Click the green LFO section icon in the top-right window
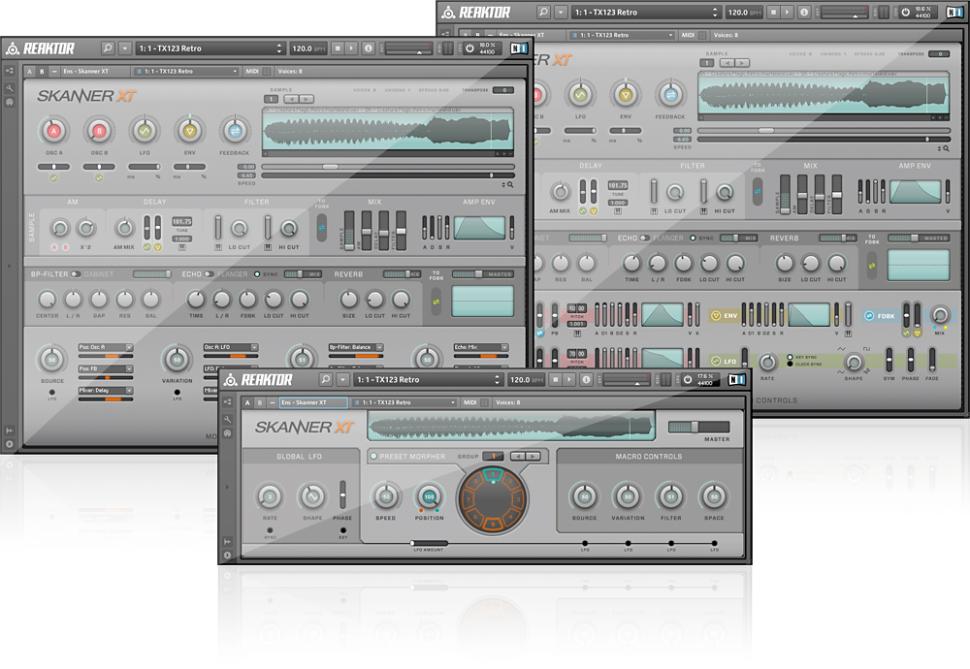This screenshot has width=970, height=669. click(716, 361)
